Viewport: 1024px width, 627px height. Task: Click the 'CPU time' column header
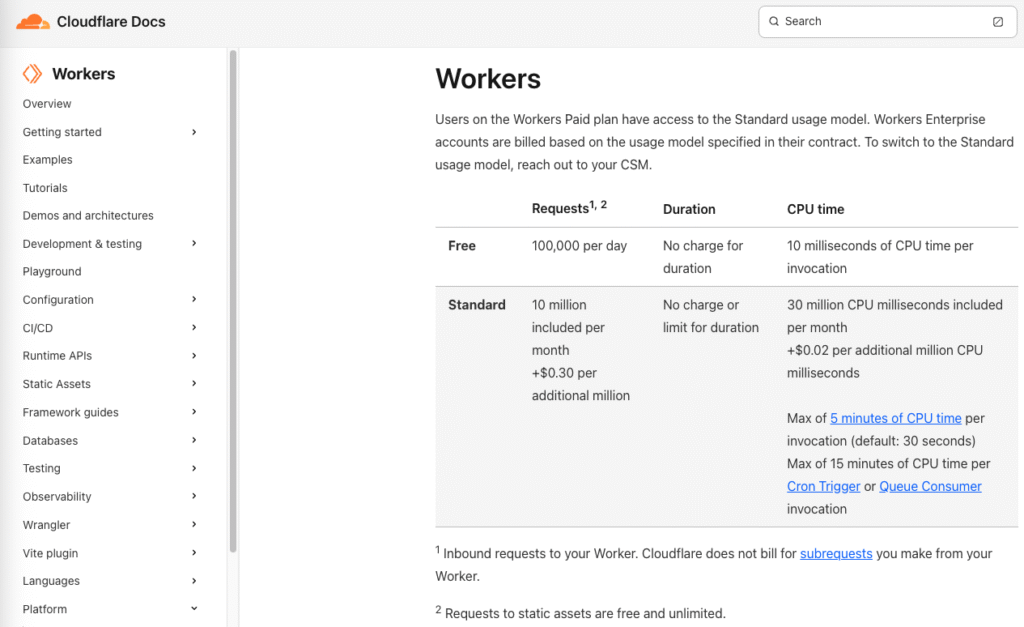click(815, 209)
